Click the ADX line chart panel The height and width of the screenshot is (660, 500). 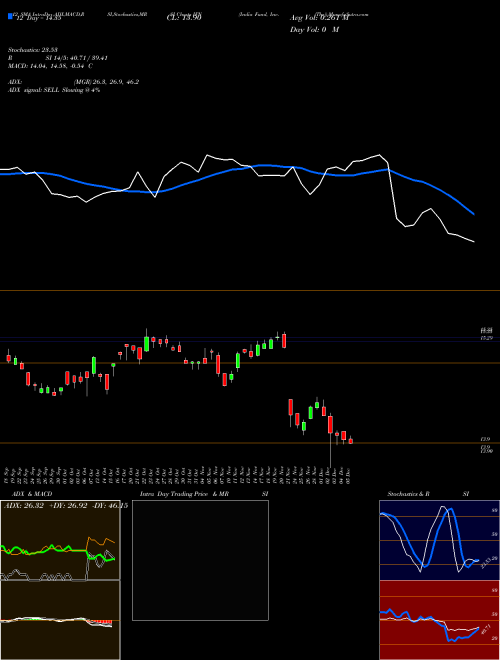click(x=60, y=540)
